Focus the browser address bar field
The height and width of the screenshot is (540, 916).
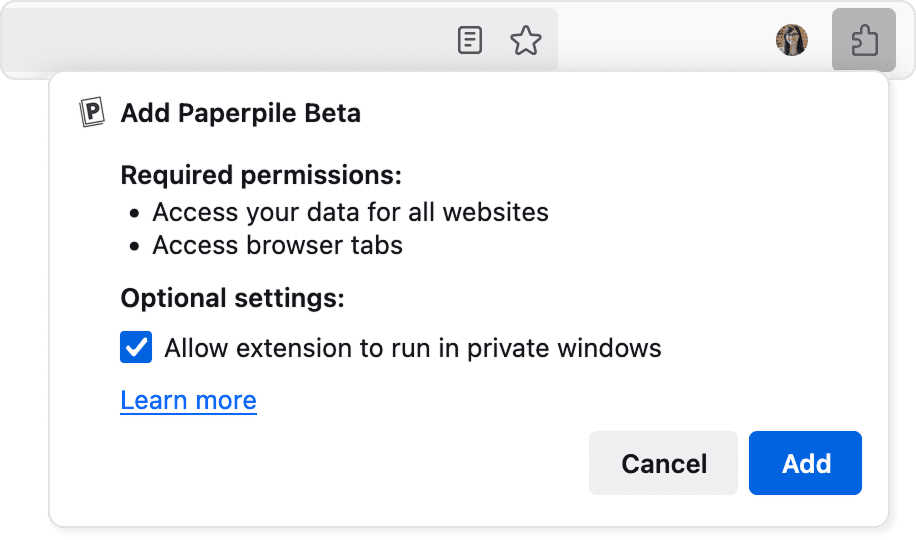point(220,41)
